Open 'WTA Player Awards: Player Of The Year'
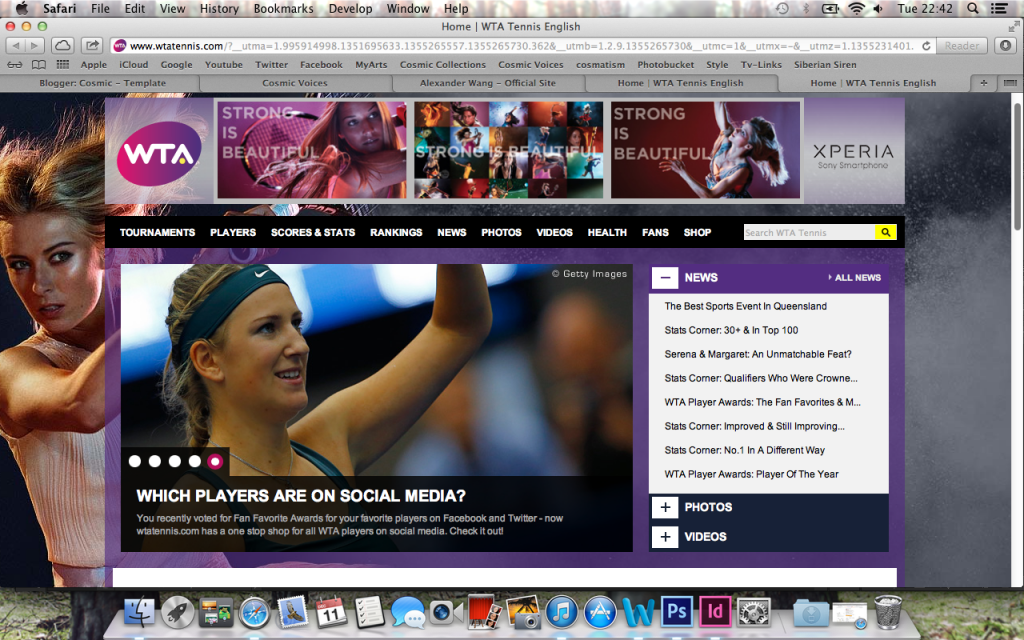1024x640 pixels. click(x=752, y=474)
